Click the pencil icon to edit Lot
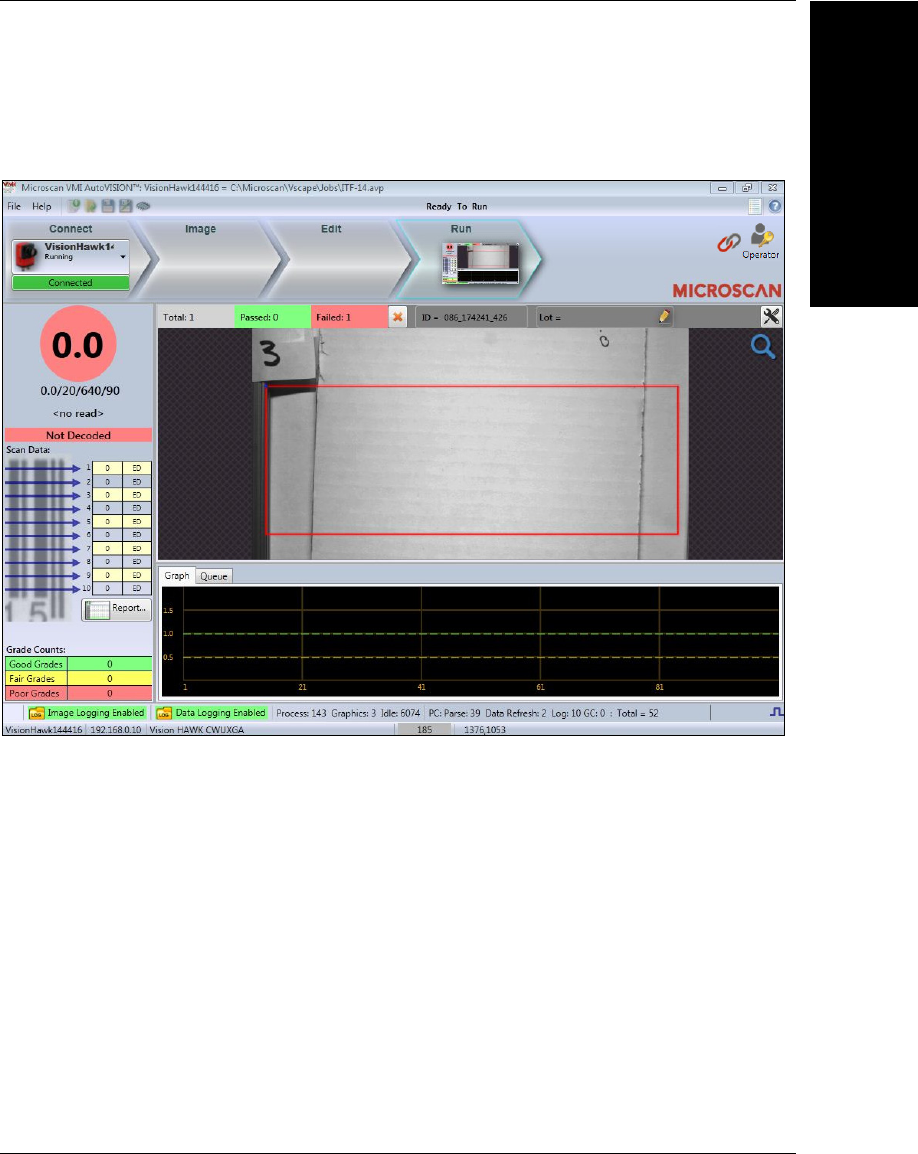Image resolution: width=918 pixels, height=1154 pixels. pos(664,316)
